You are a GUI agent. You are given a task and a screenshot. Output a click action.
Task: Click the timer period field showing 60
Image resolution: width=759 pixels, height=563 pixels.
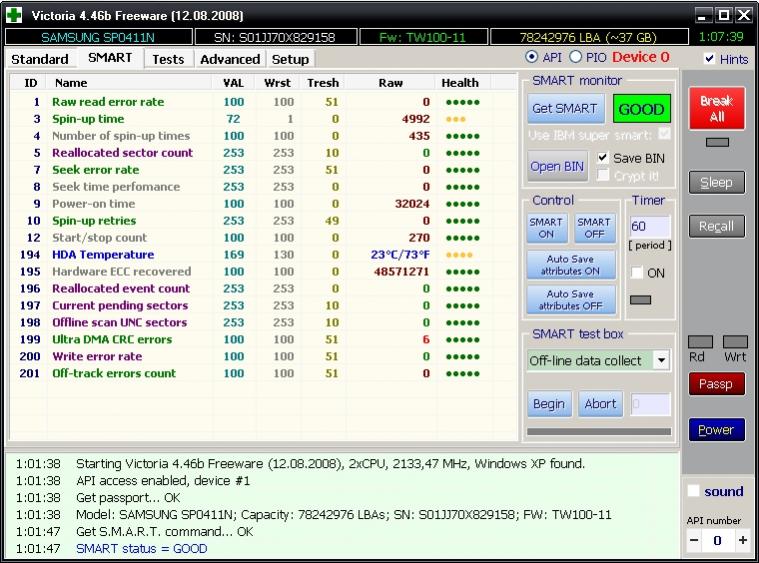[649, 226]
